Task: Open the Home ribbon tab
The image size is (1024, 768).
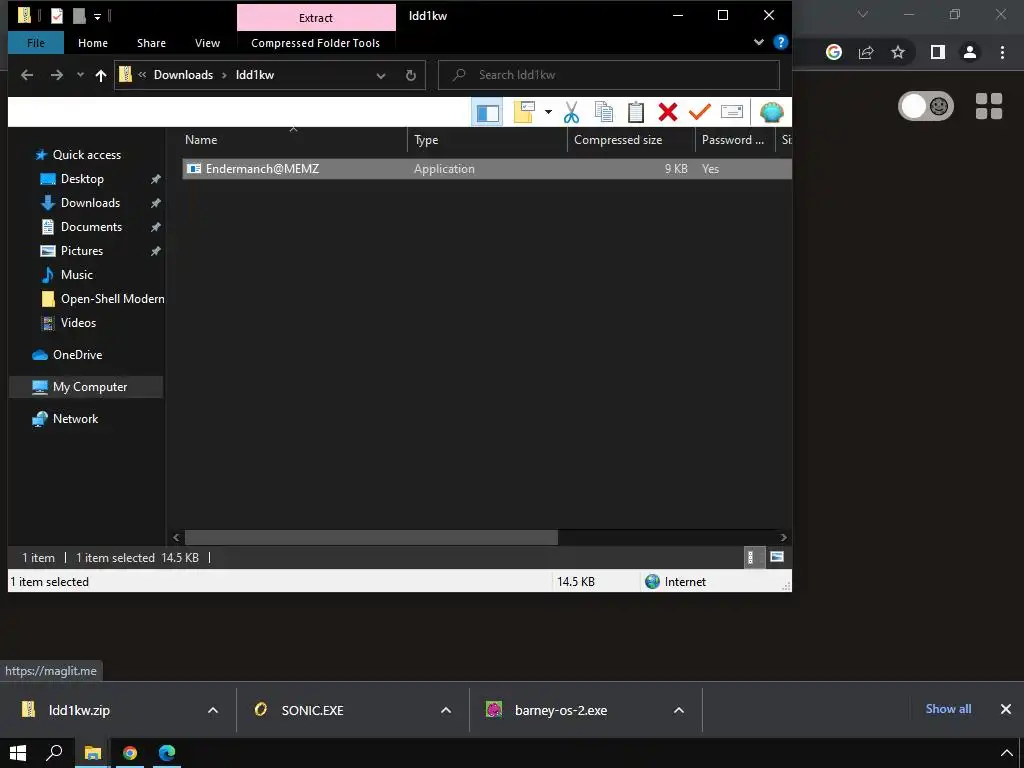Action: coord(93,43)
